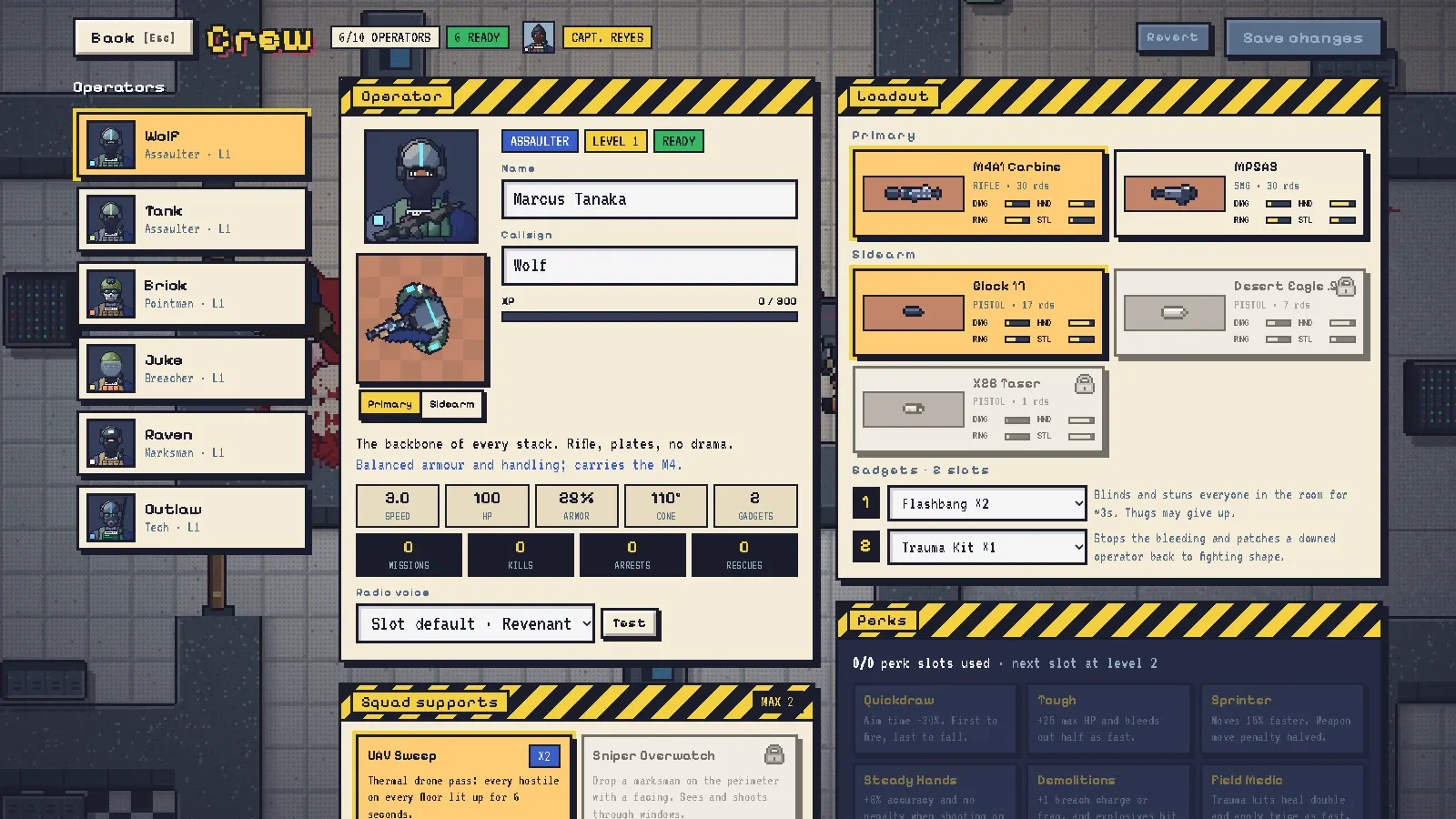
Task: Select Field Medic perk
Action: point(1282,792)
